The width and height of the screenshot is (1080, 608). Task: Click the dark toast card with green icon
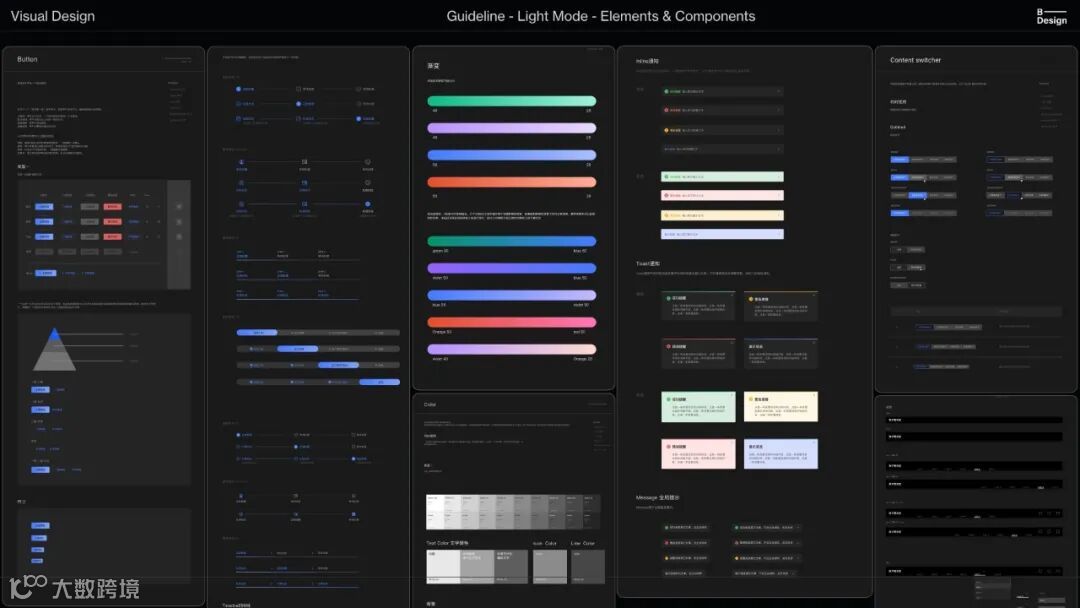pyautogui.click(x=698, y=306)
